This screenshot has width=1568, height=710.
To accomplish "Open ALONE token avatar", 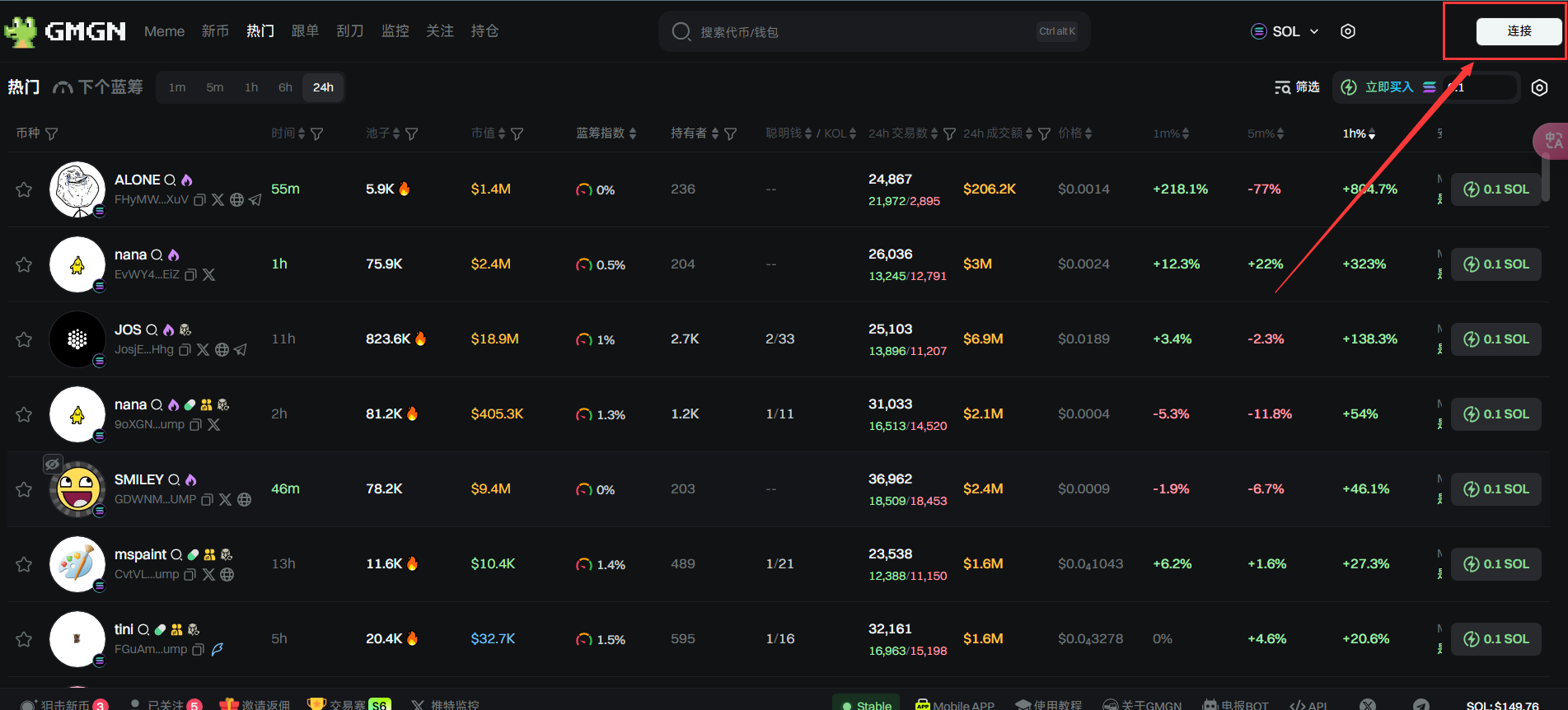I will pyautogui.click(x=77, y=189).
